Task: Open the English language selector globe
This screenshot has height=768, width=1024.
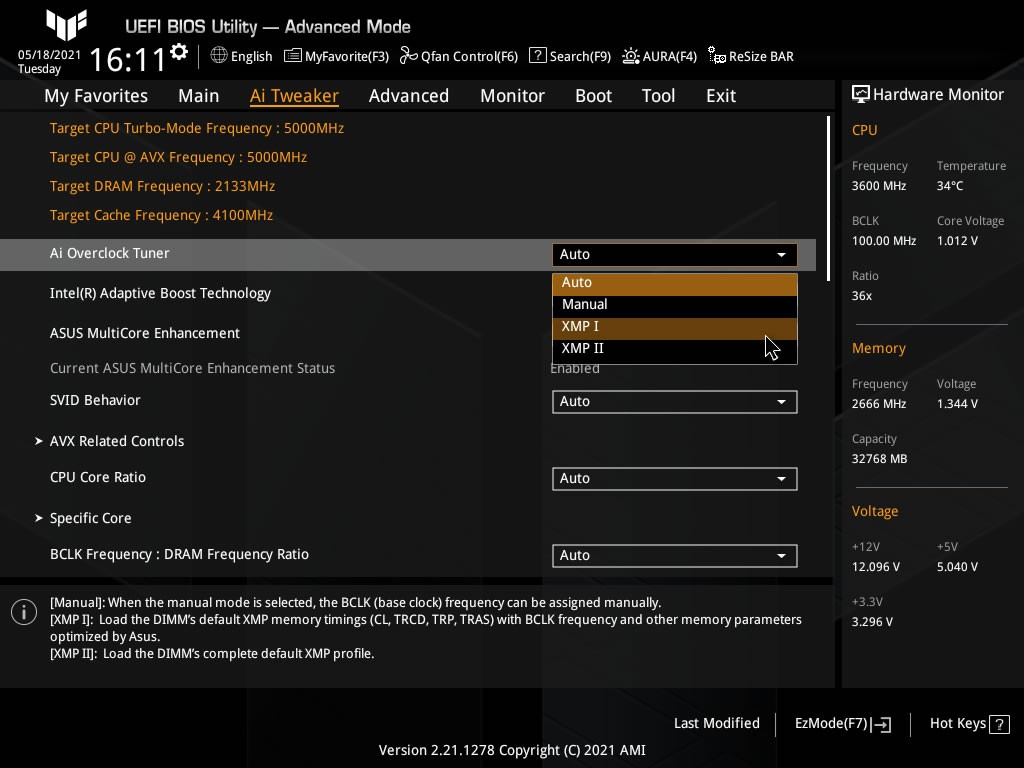Action: point(219,56)
